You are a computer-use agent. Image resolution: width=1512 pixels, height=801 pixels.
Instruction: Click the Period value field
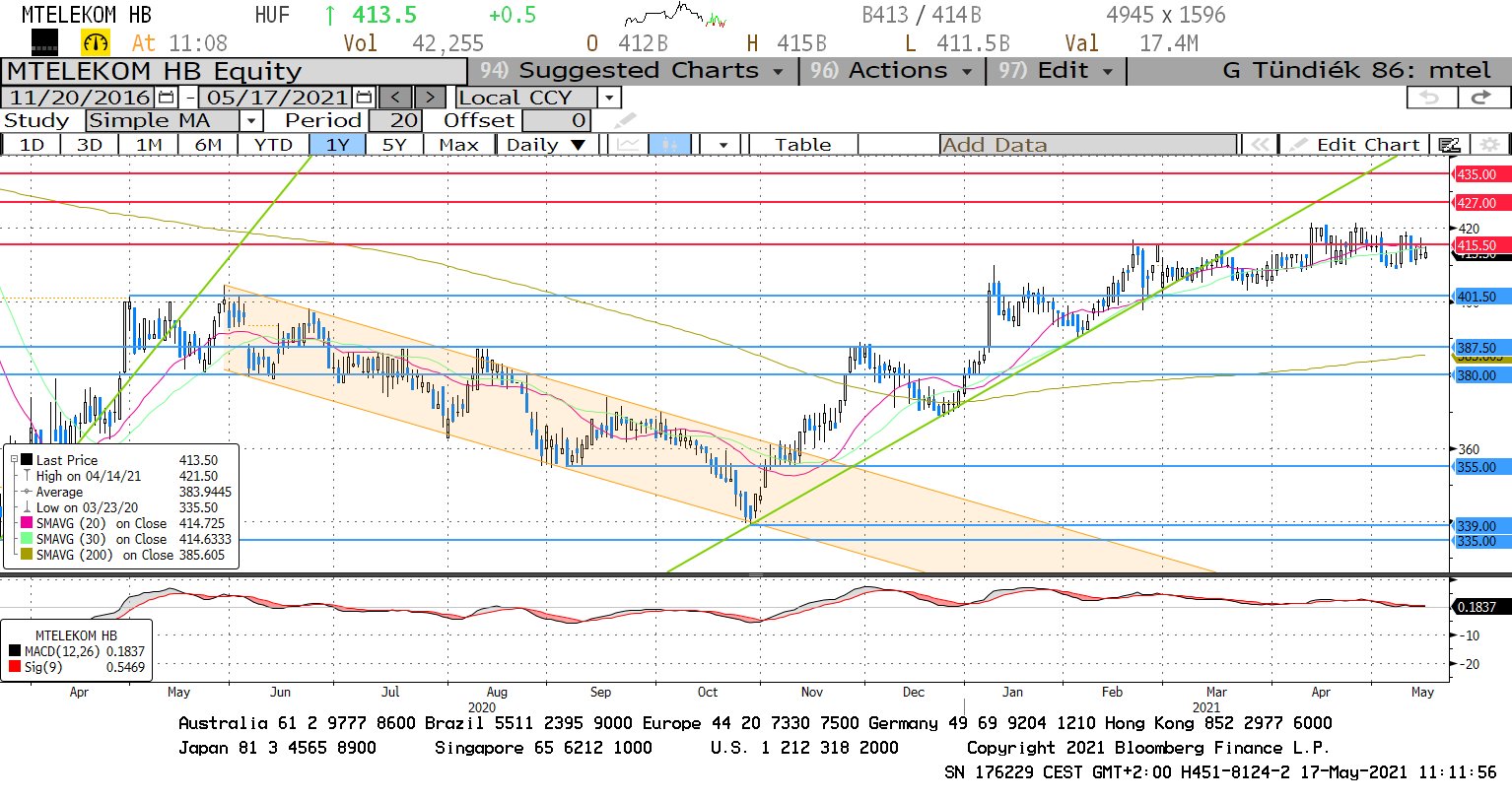(395, 121)
